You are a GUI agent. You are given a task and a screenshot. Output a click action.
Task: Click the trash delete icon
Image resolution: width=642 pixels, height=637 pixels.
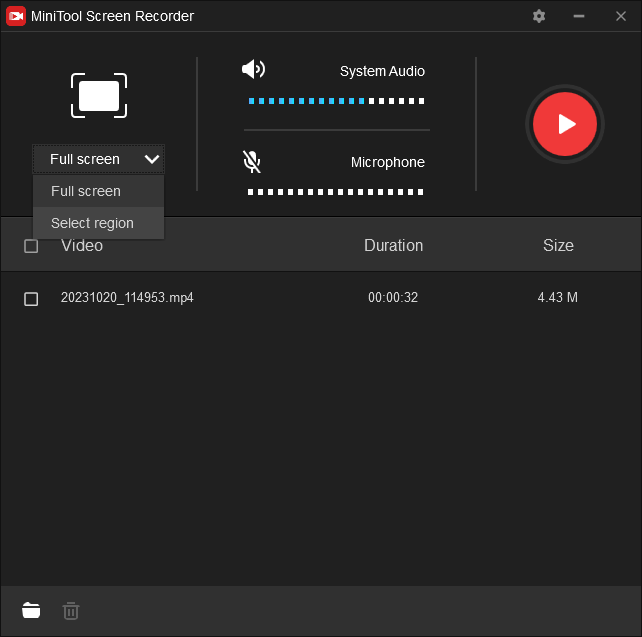coord(71,610)
